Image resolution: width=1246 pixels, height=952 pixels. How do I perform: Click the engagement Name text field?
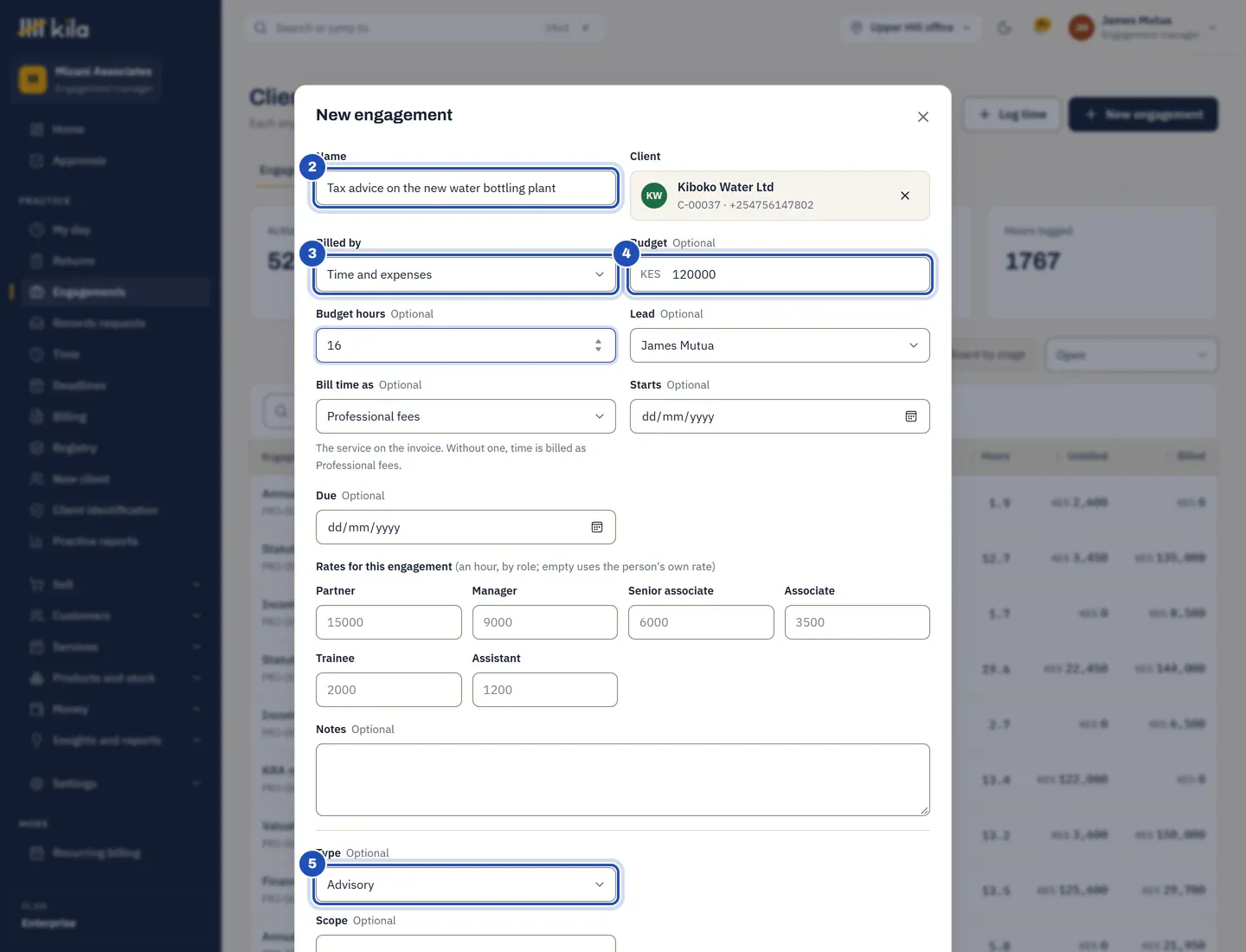coord(466,188)
